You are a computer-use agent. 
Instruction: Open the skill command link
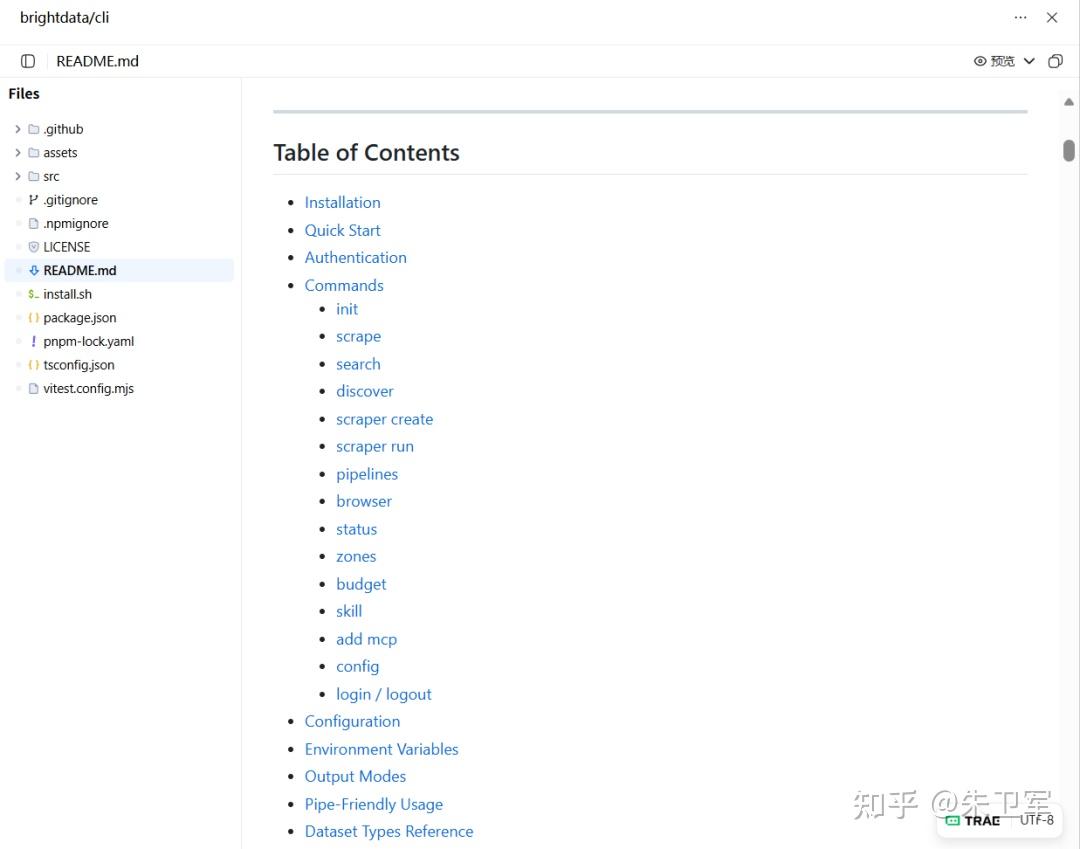349,611
